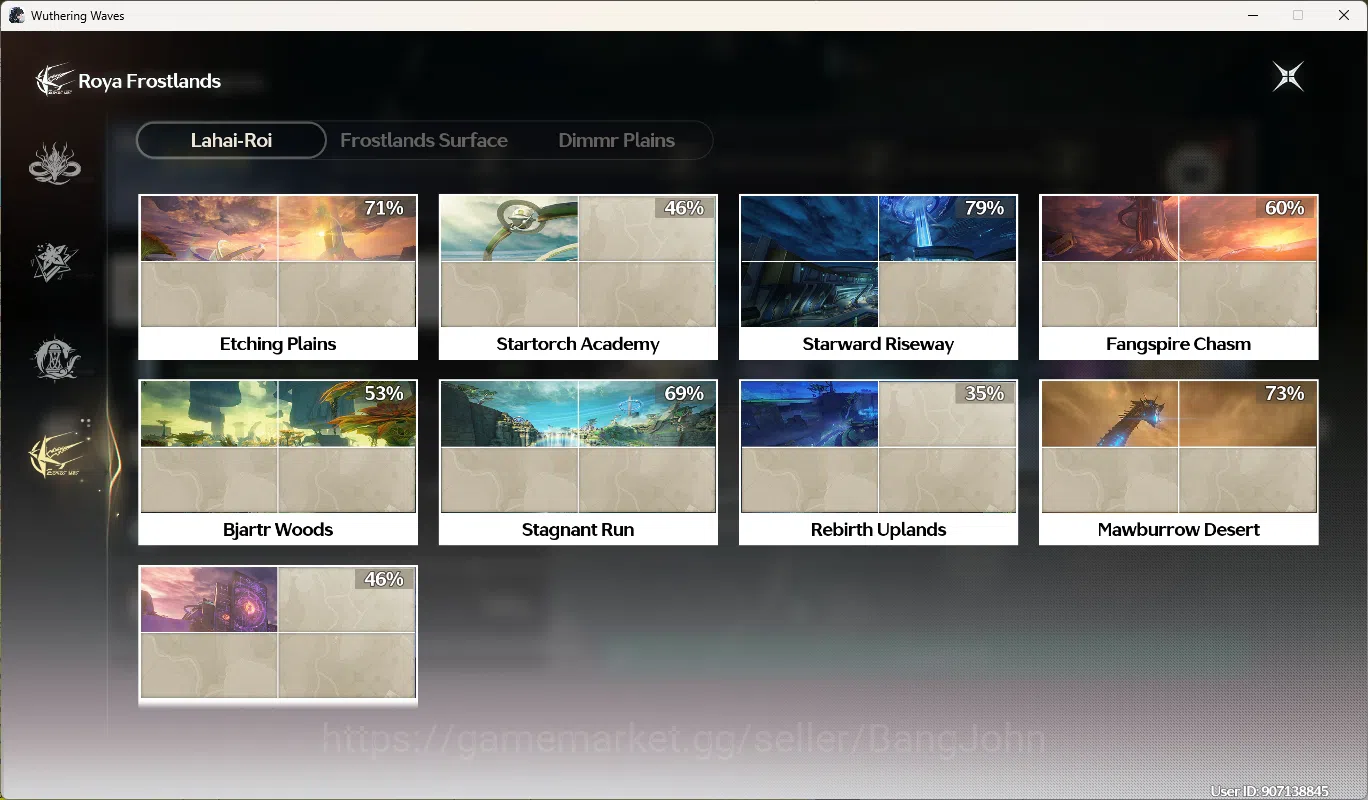The width and height of the screenshot is (1368, 800).
Task: Click the Roya Frostlands header emblem icon
Action: pos(54,81)
